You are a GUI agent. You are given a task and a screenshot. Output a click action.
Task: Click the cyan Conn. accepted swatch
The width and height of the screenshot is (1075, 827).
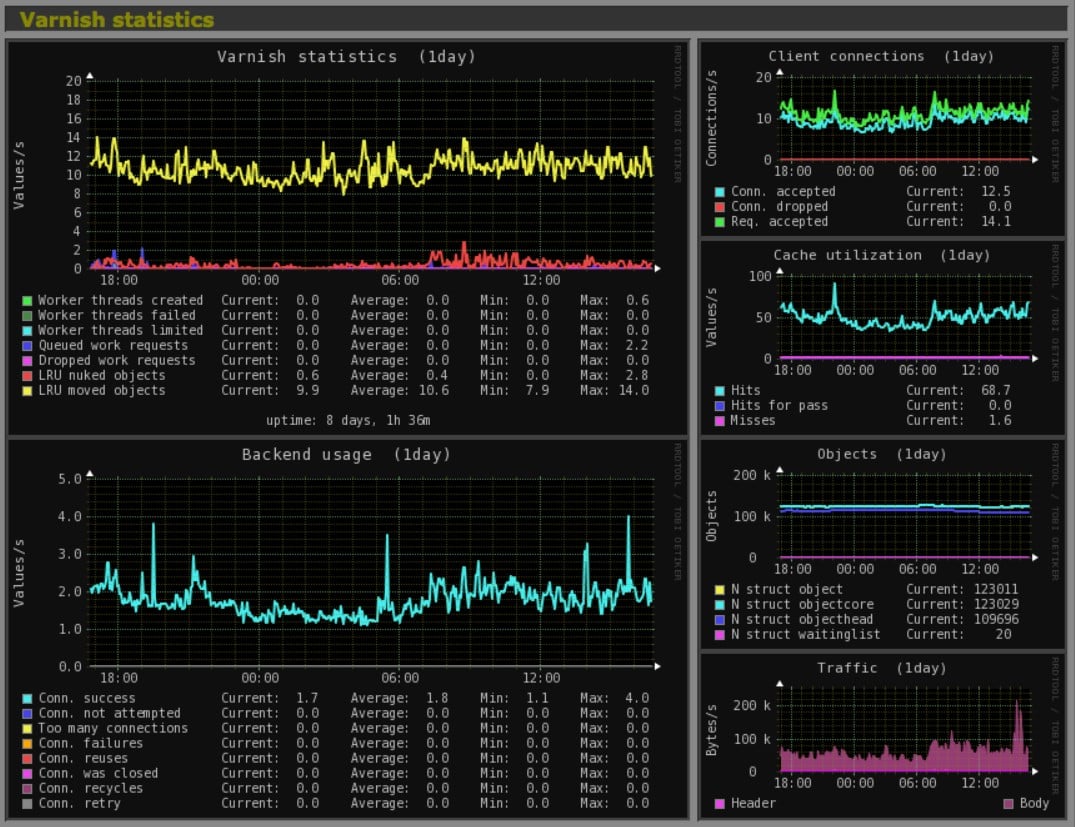click(x=720, y=192)
